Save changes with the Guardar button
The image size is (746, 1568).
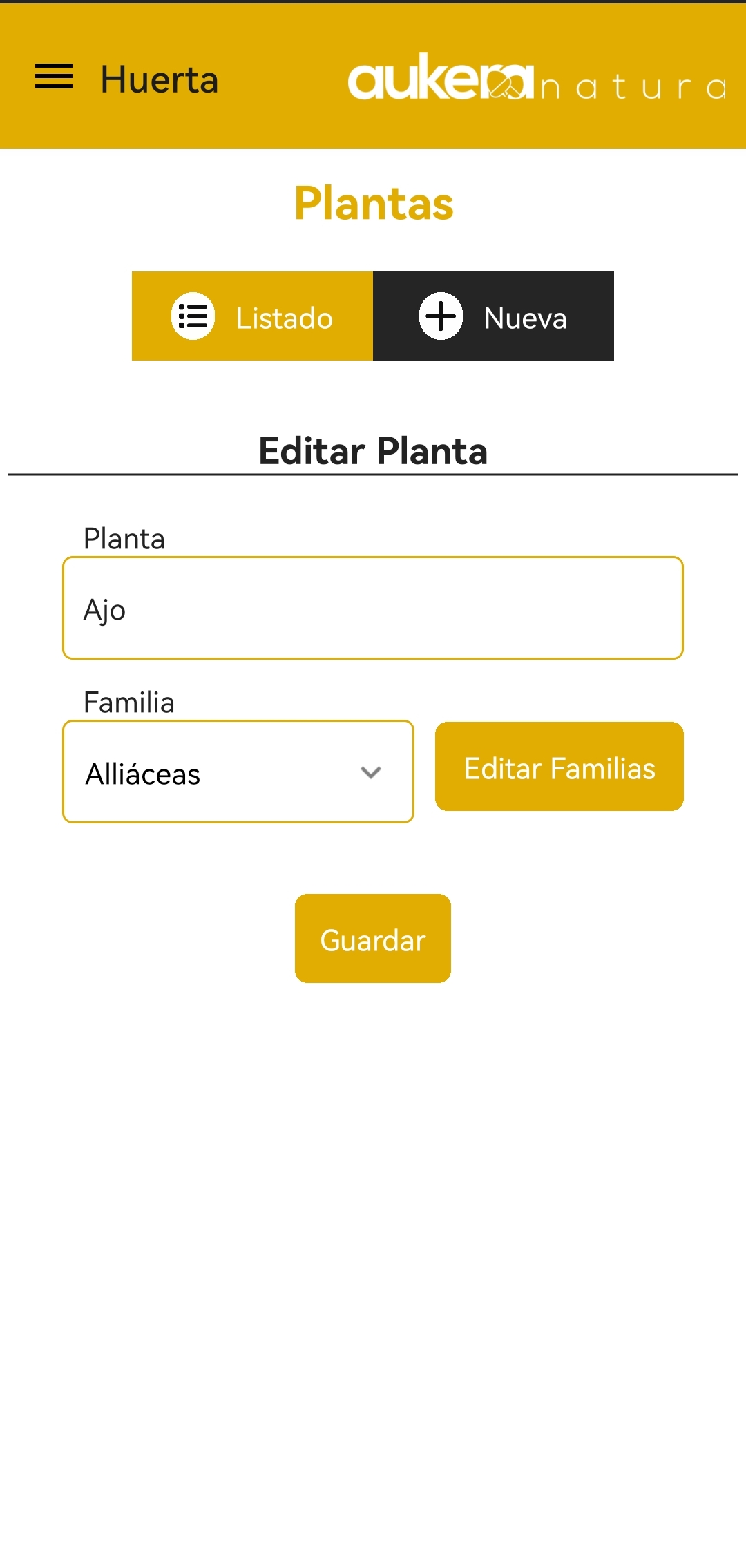coord(373,939)
